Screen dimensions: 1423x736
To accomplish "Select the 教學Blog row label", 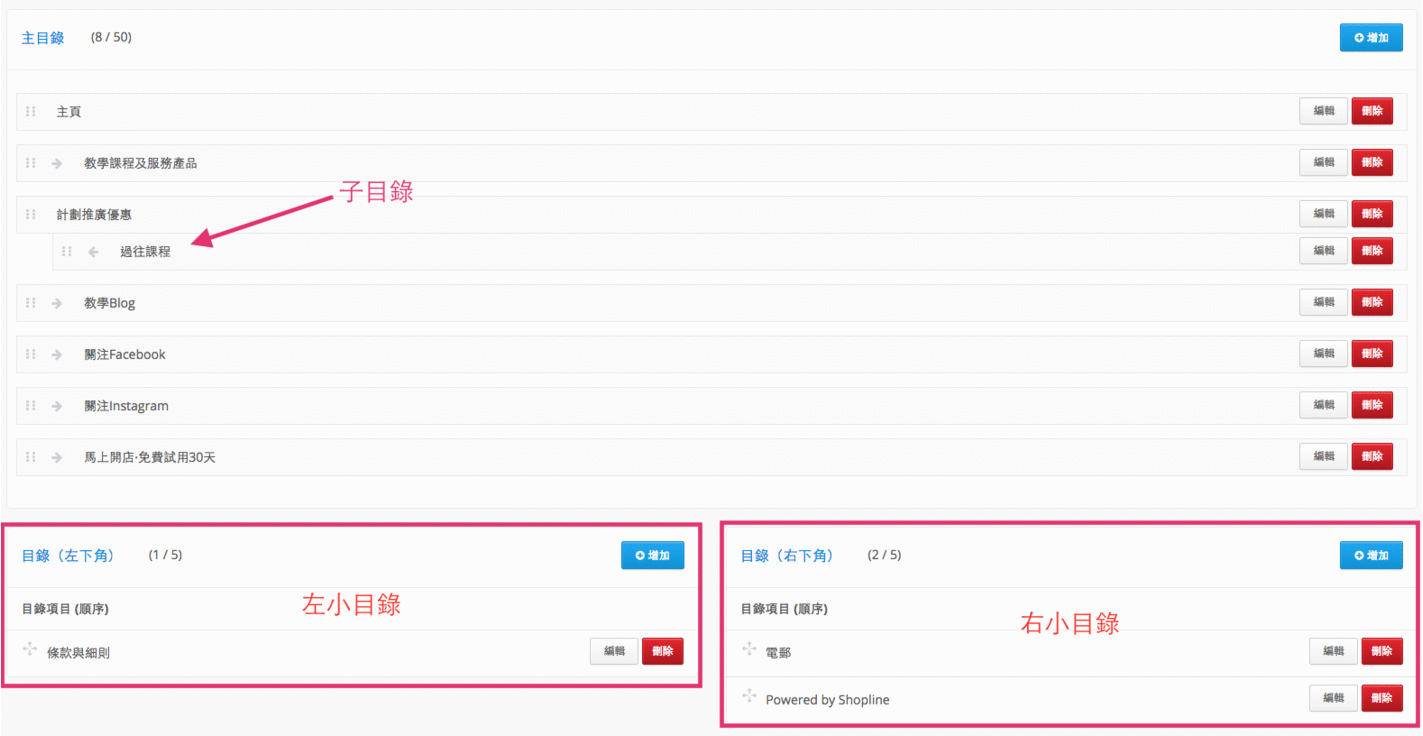I will point(109,303).
